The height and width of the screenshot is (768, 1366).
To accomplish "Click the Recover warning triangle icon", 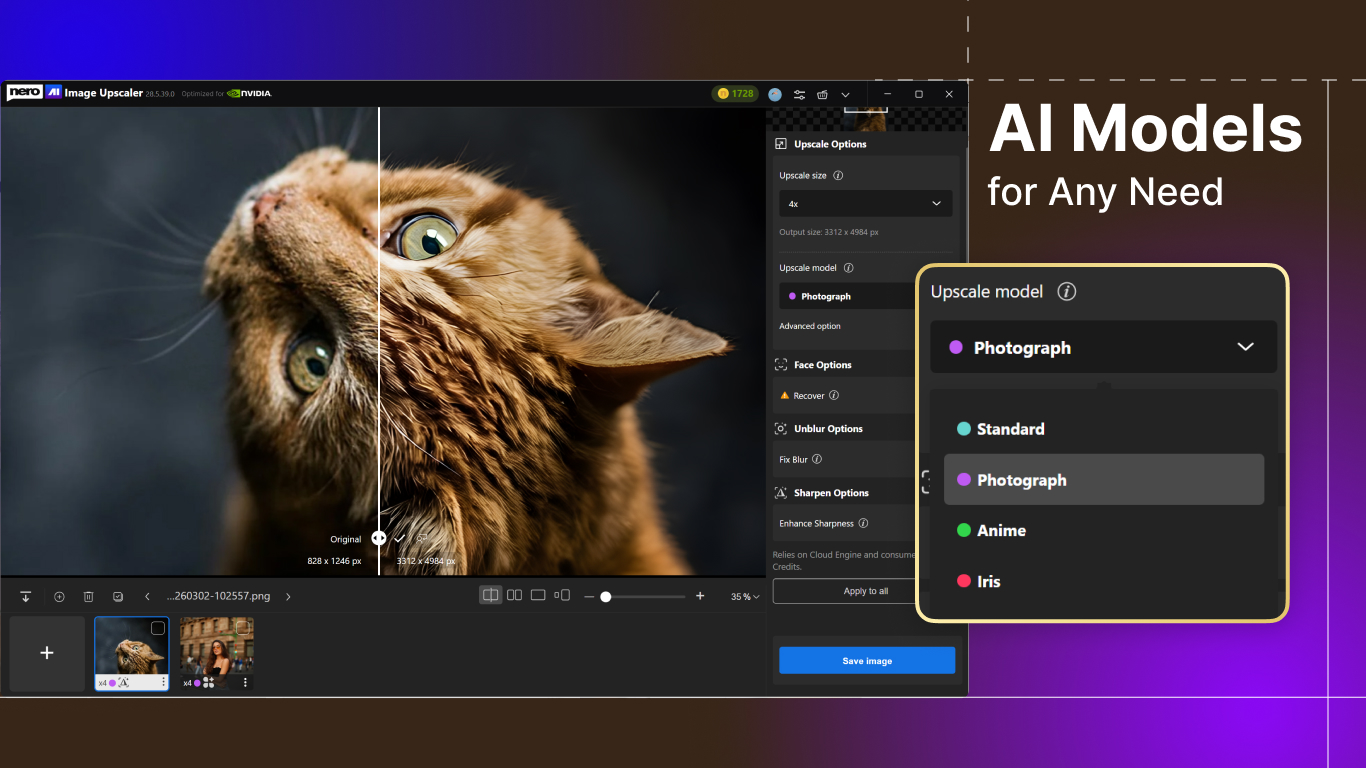I will [785, 396].
